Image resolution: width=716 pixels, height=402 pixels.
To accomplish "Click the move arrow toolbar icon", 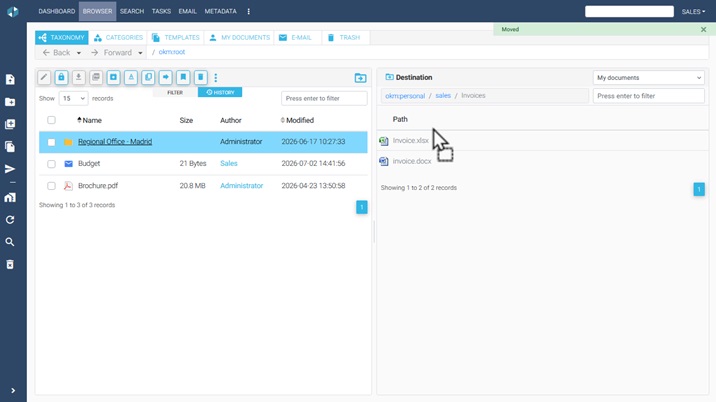I will point(166,77).
